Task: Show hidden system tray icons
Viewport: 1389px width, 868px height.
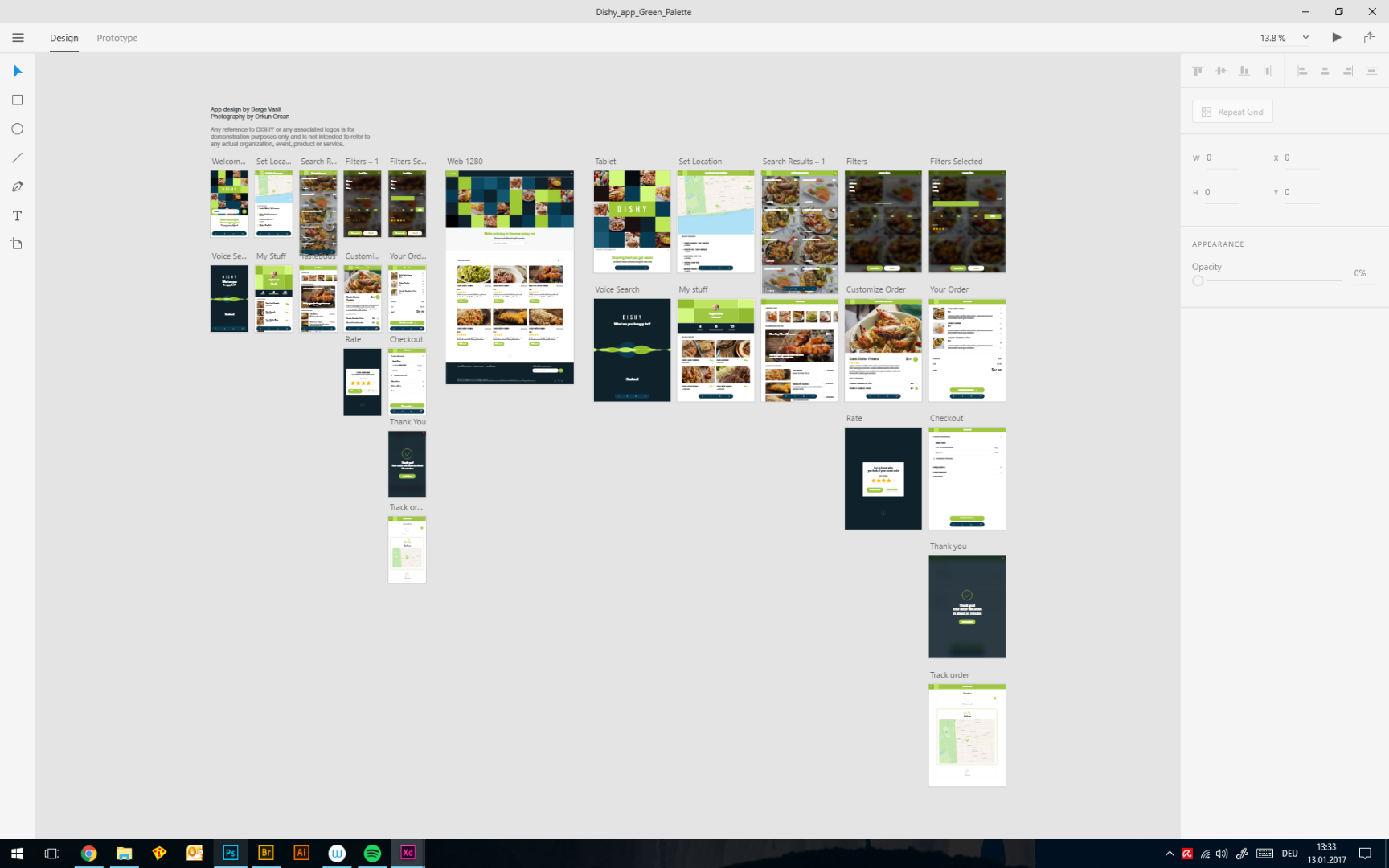Action: pyautogui.click(x=1169, y=854)
